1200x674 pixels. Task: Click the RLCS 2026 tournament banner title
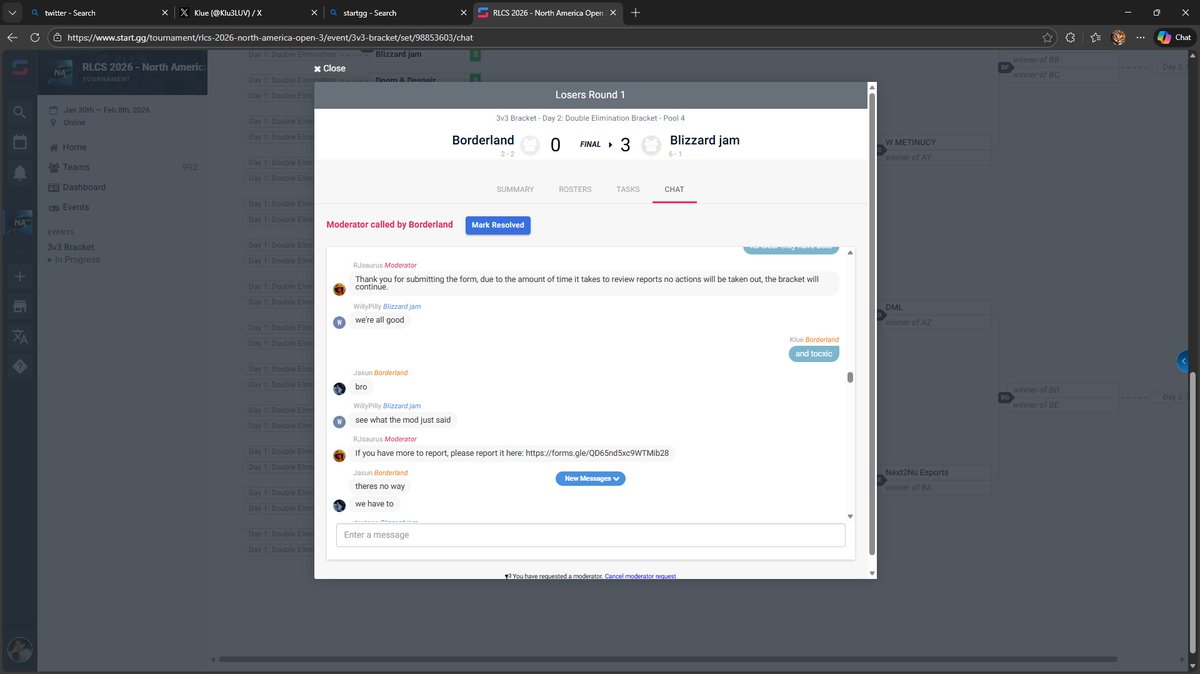point(144,67)
